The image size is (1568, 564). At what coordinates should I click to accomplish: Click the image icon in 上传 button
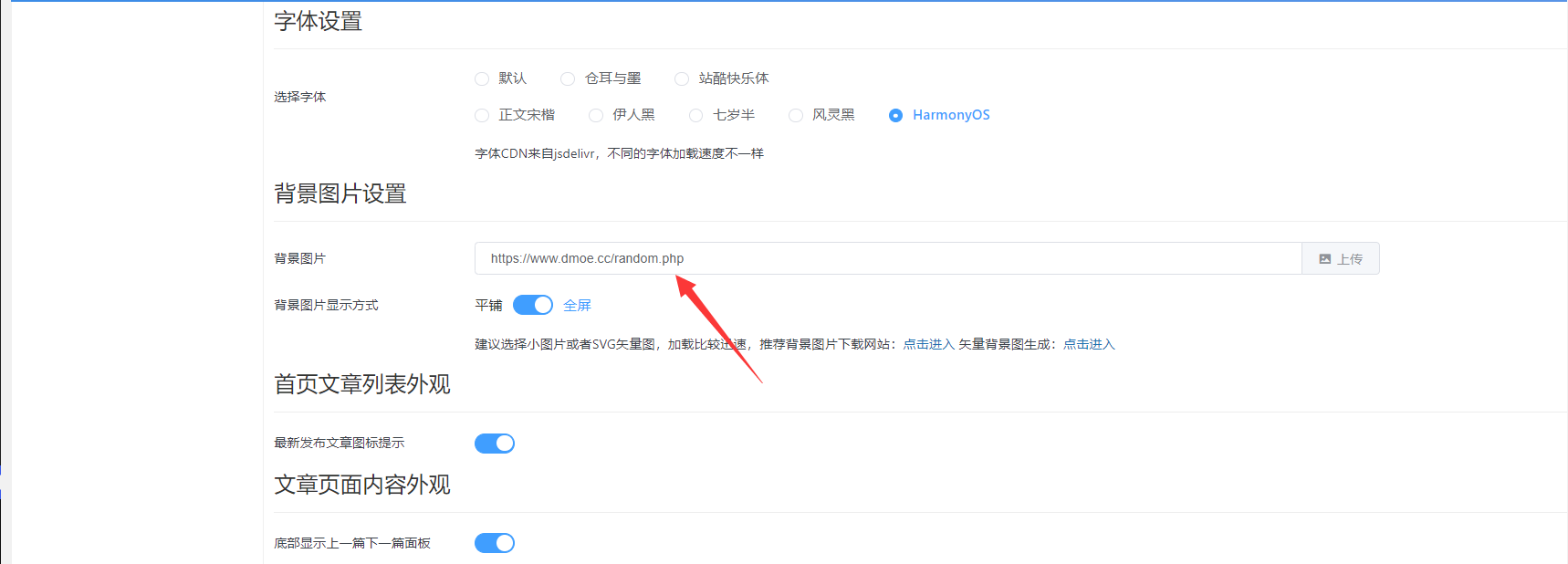click(1325, 259)
